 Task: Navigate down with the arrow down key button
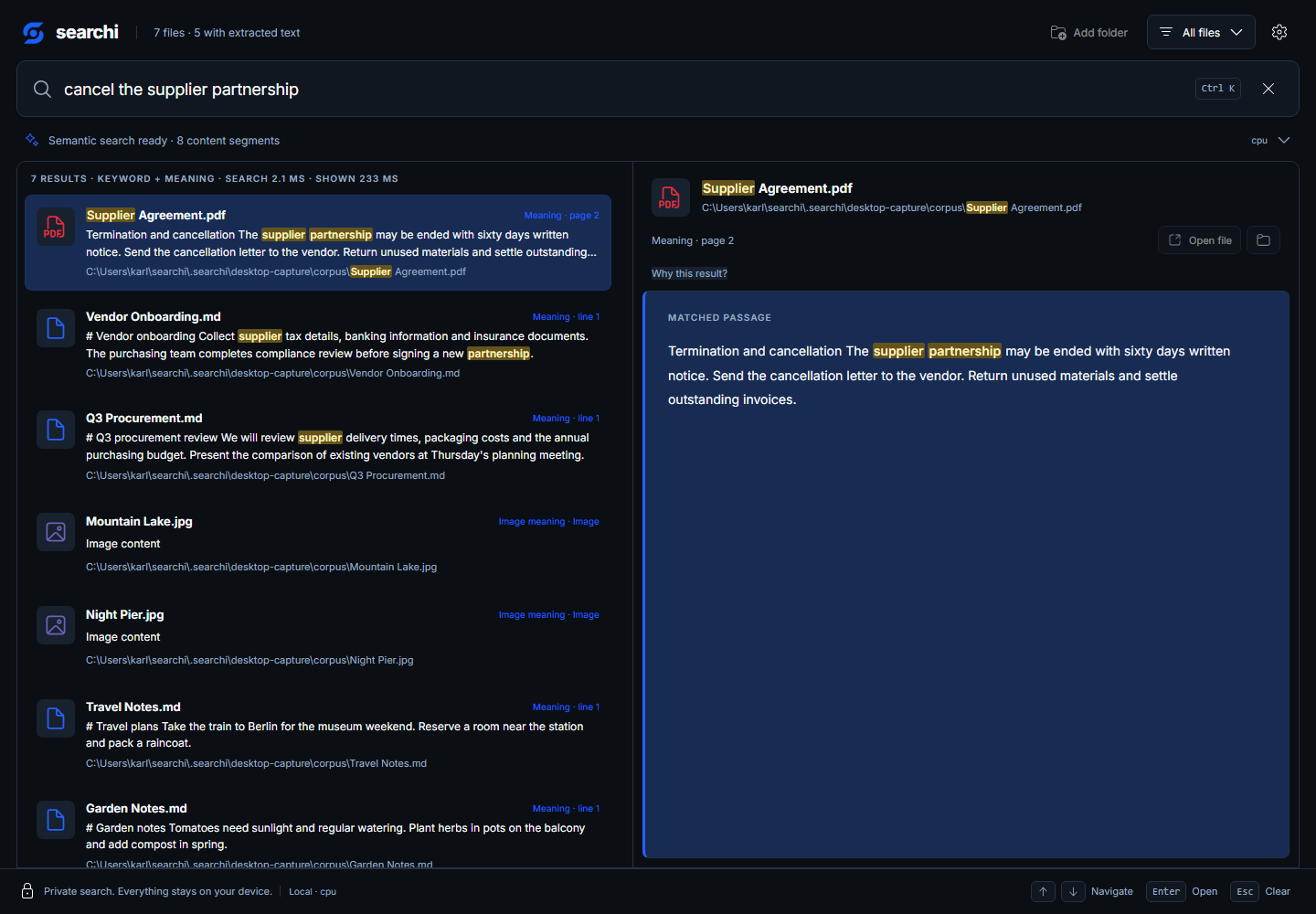(1073, 891)
